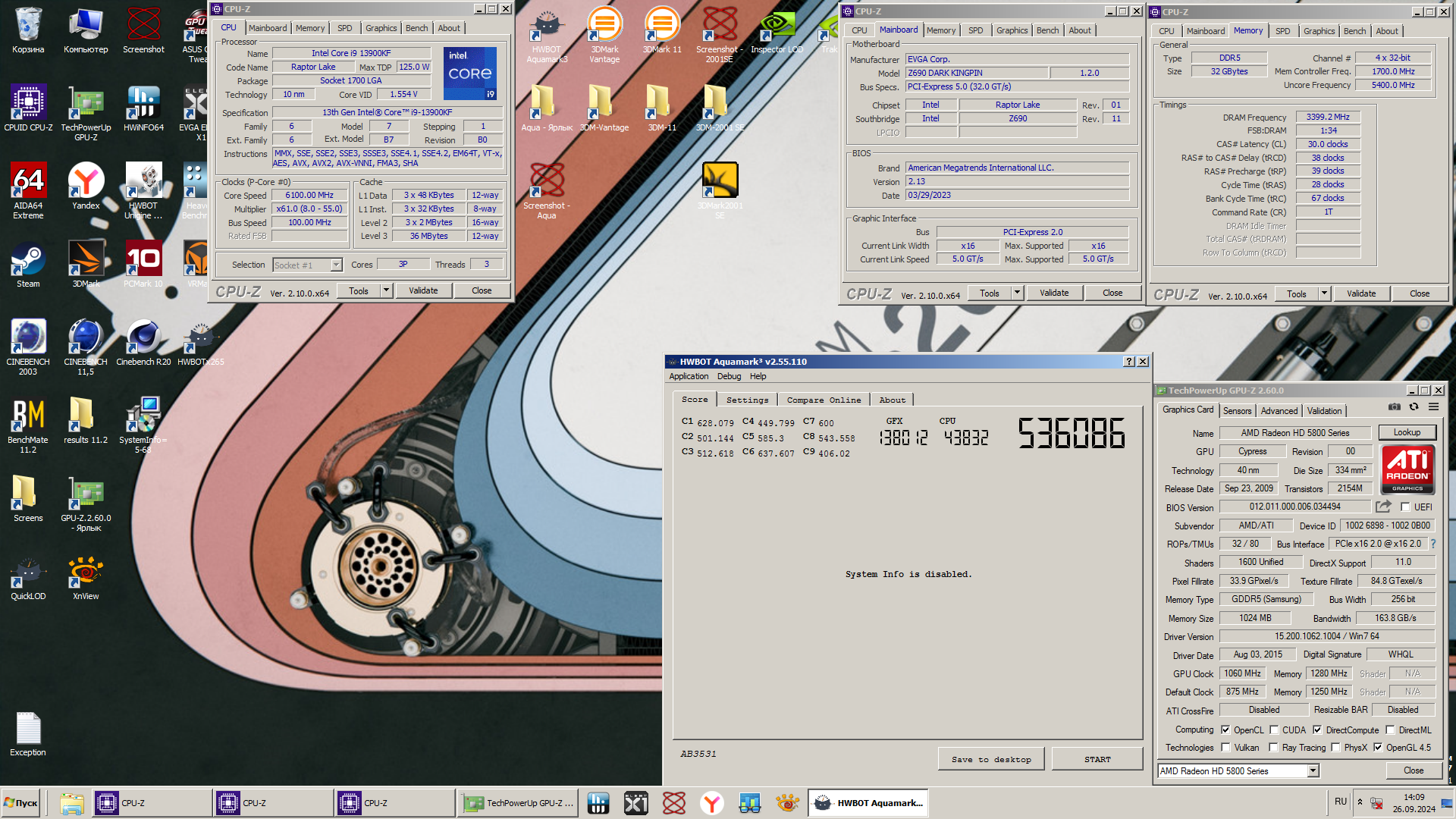The image size is (1456, 819).
Task: Click the Bus Interface question mark in GPU-Z
Action: (x=1433, y=544)
